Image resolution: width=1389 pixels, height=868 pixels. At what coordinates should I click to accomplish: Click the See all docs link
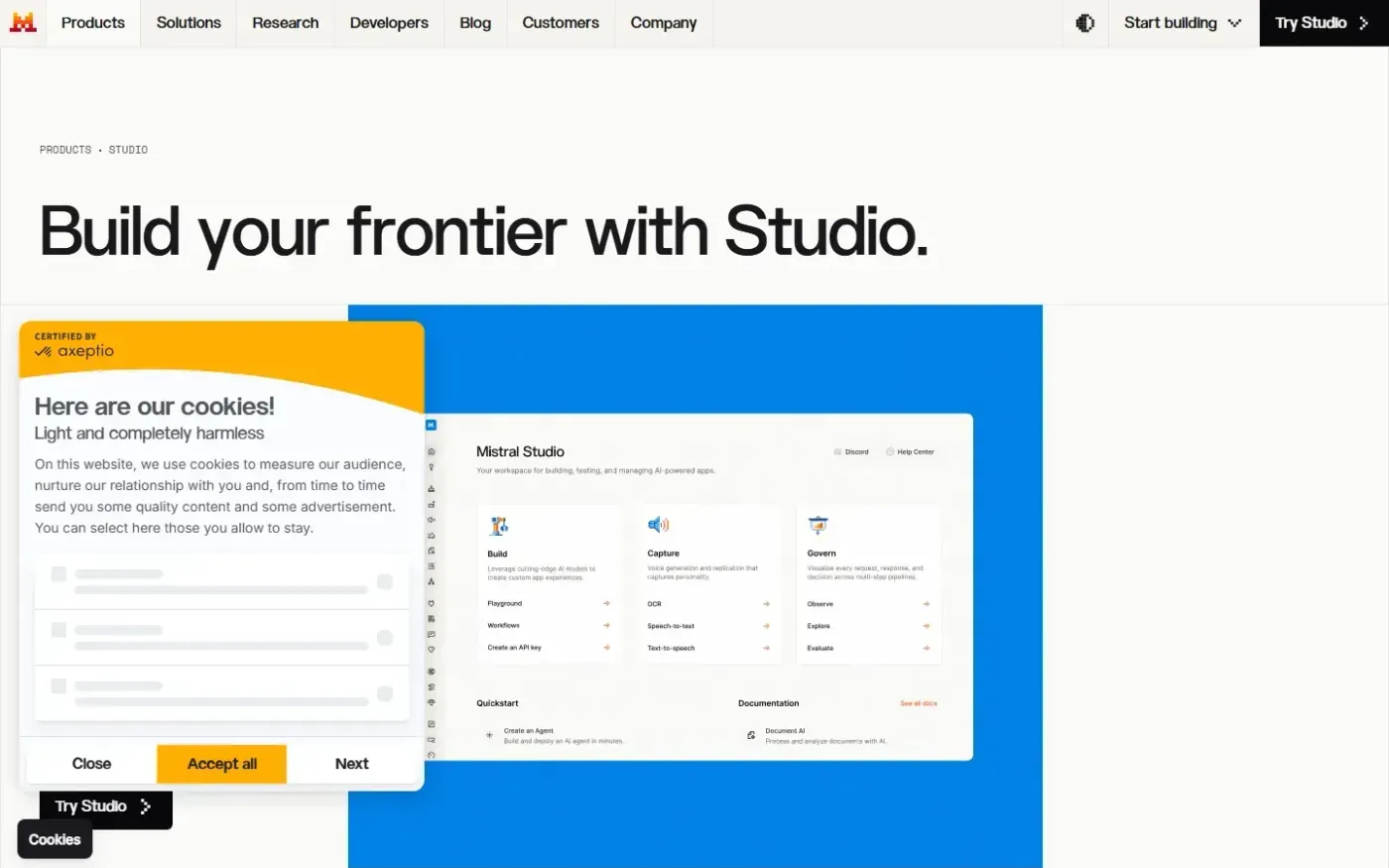tap(919, 703)
